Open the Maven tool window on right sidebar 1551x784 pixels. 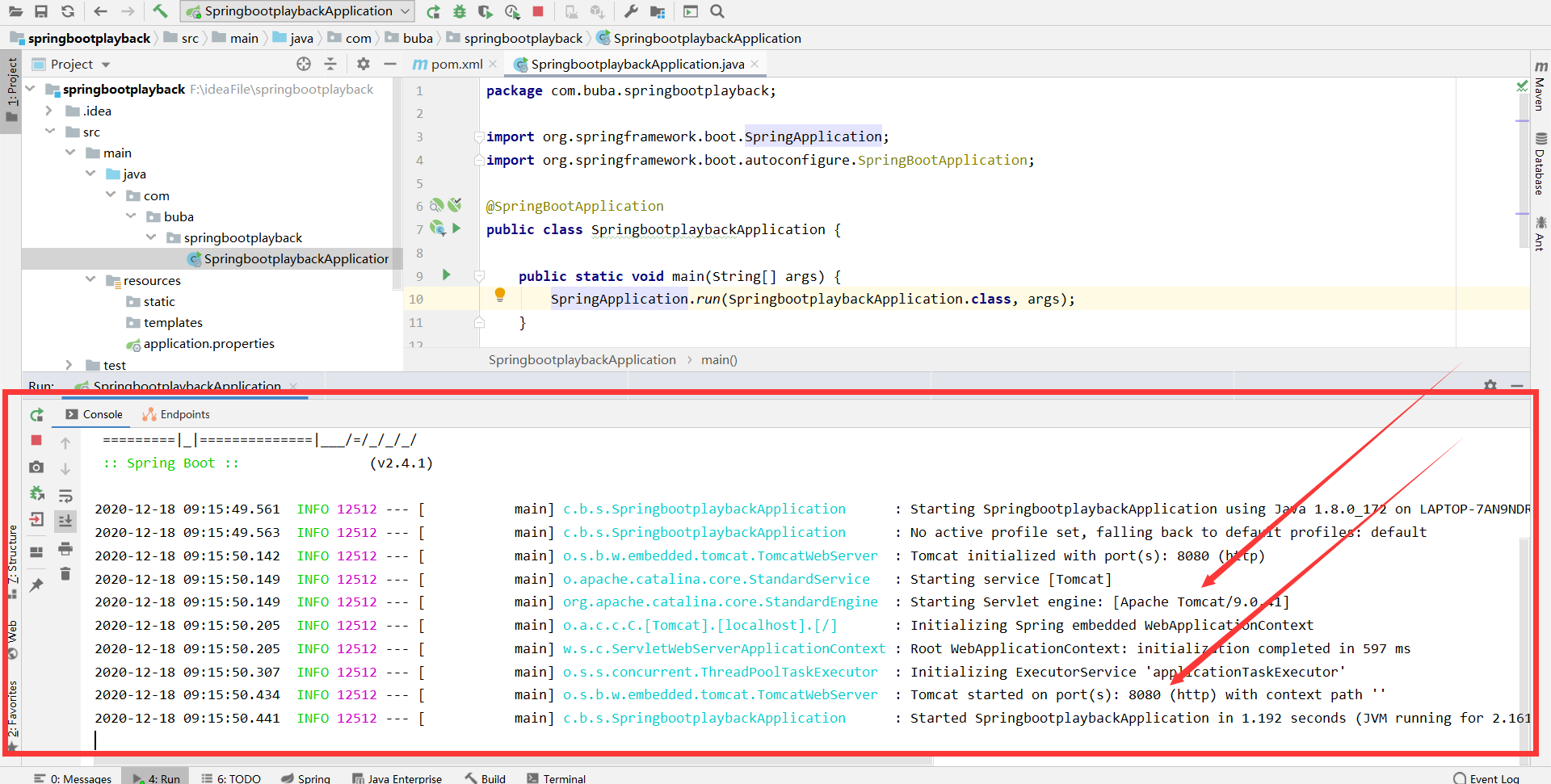point(1540,86)
